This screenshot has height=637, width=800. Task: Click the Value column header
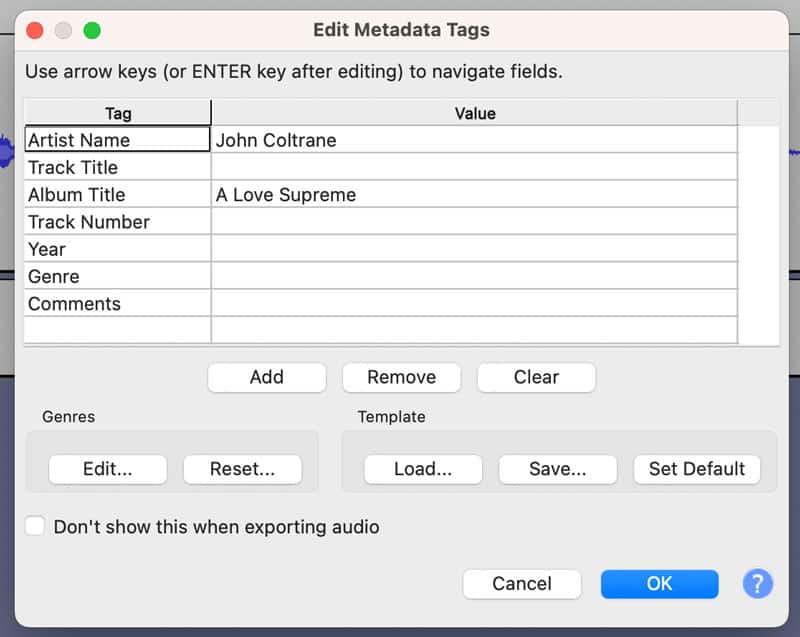[474, 113]
